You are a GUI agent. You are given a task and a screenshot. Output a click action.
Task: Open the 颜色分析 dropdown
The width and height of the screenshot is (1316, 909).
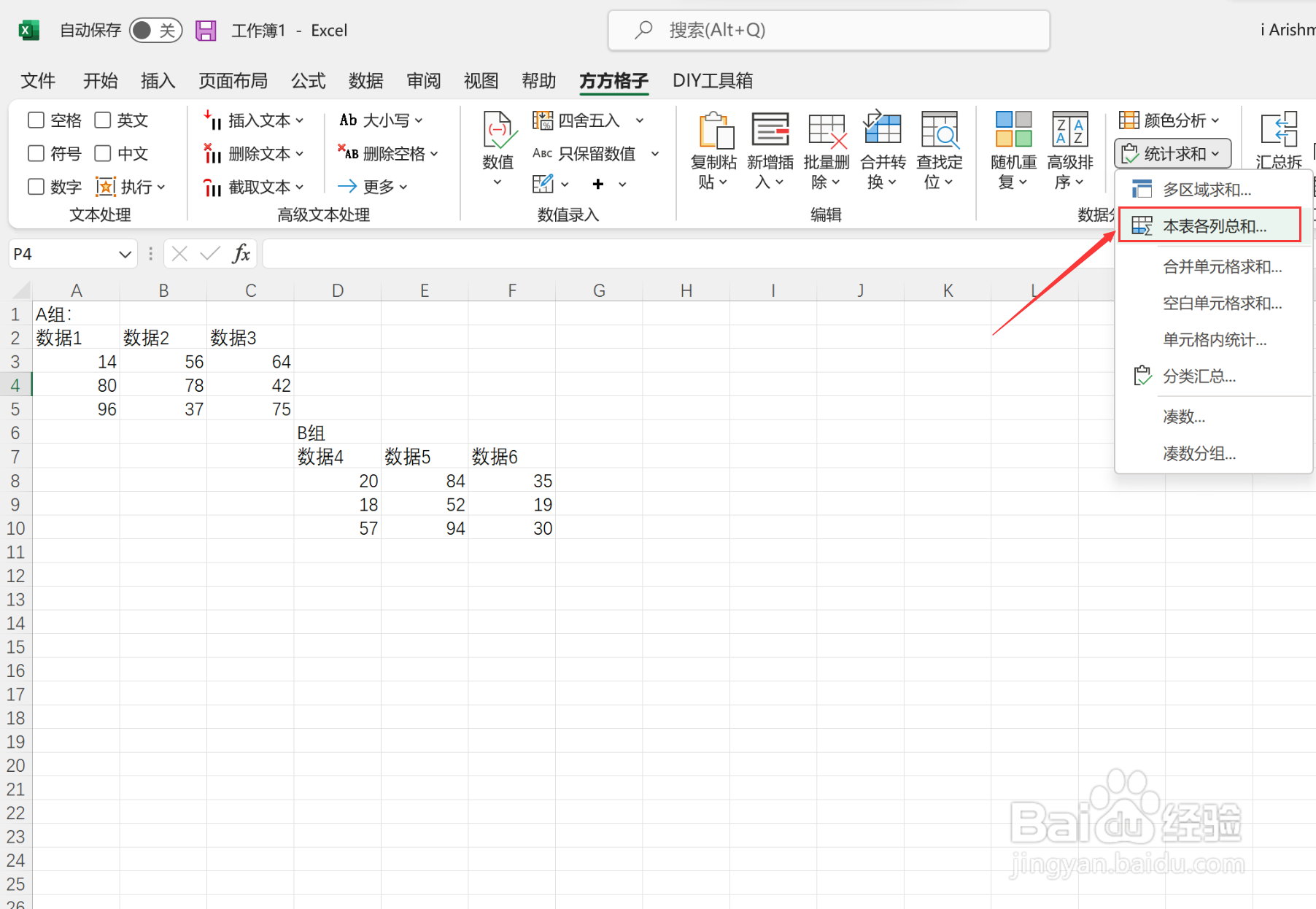click(1169, 120)
